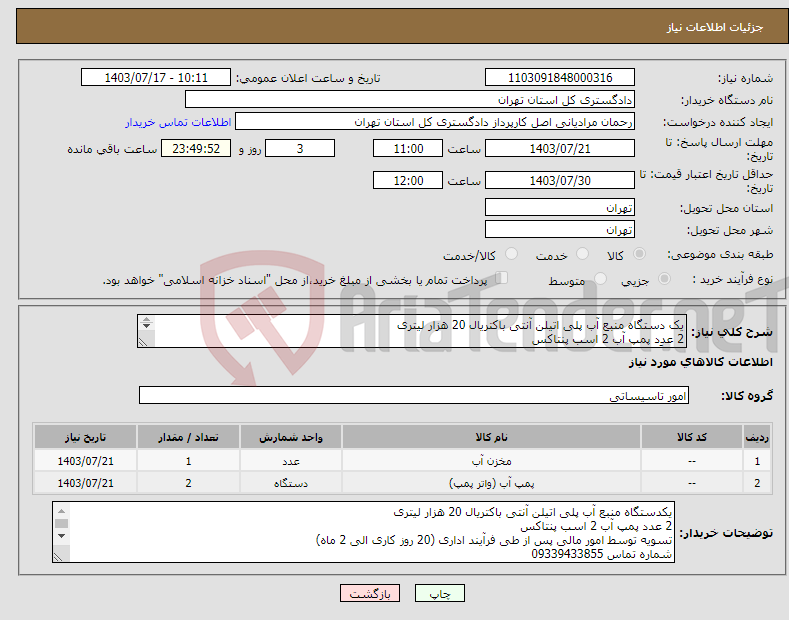Image resolution: width=789 pixels, height=620 pixels.
Task: Click resize grip of شرح کلی نیاز textarea
Action: click(143, 342)
